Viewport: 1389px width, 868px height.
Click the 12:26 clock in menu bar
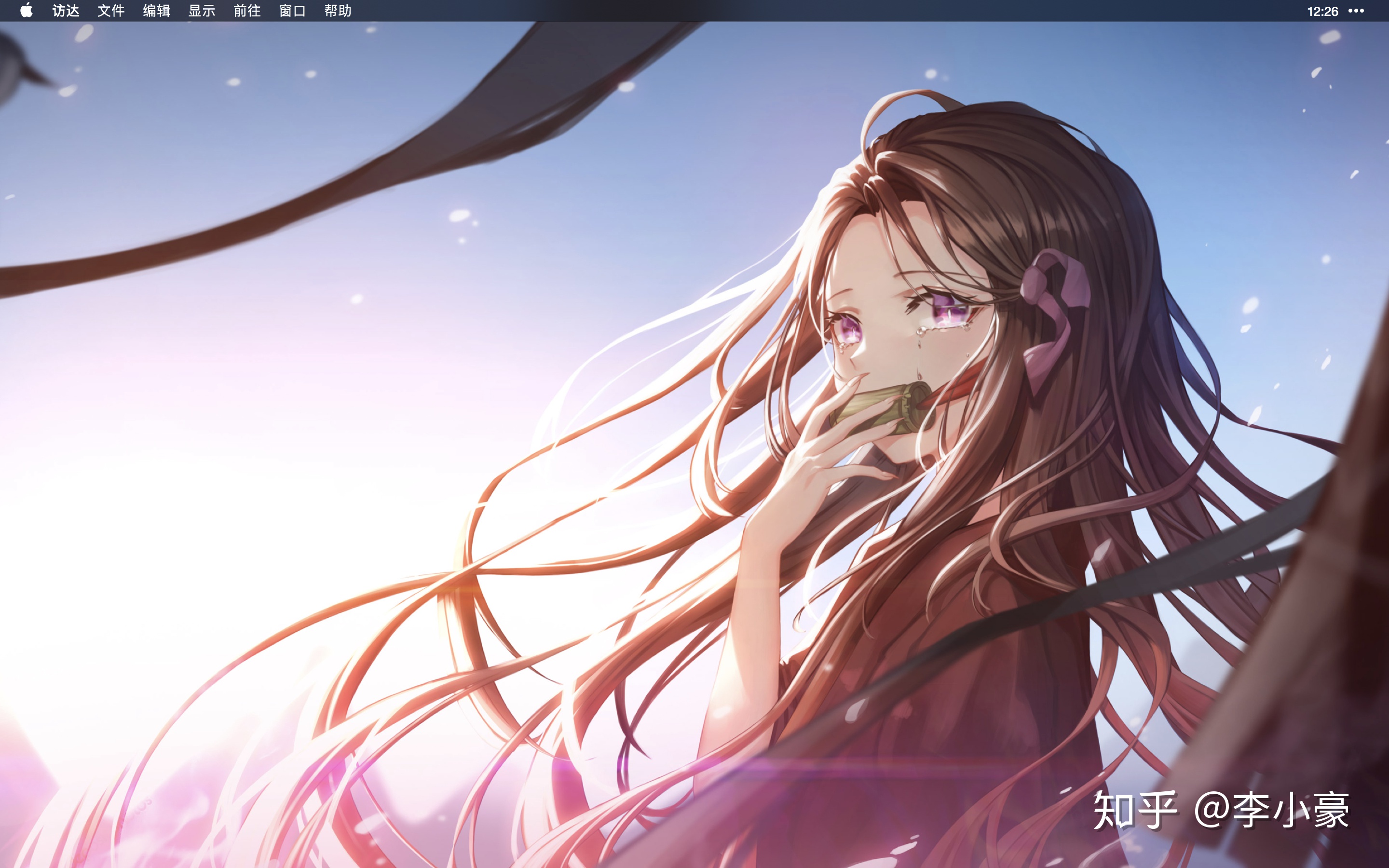[x=1322, y=12]
